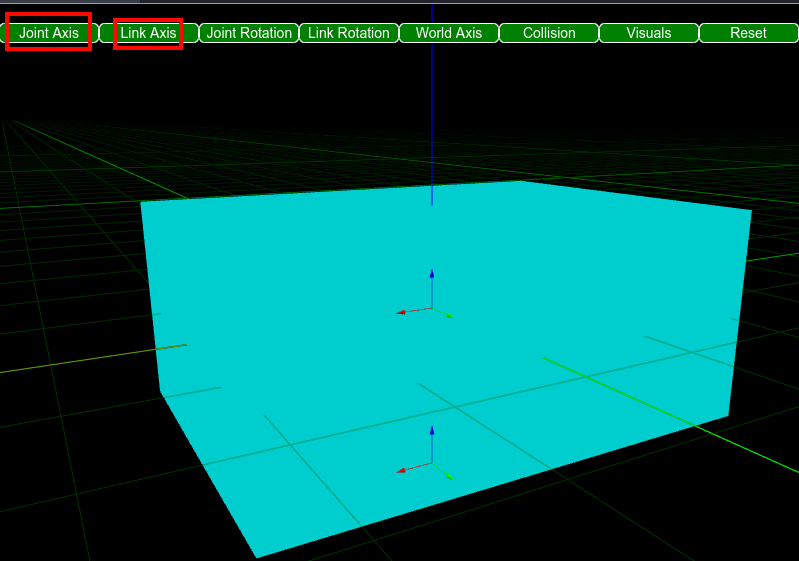The height and width of the screenshot is (561, 799).
Task: Click the upper axis gizmo's blue arrow
Action: point(432,274)
